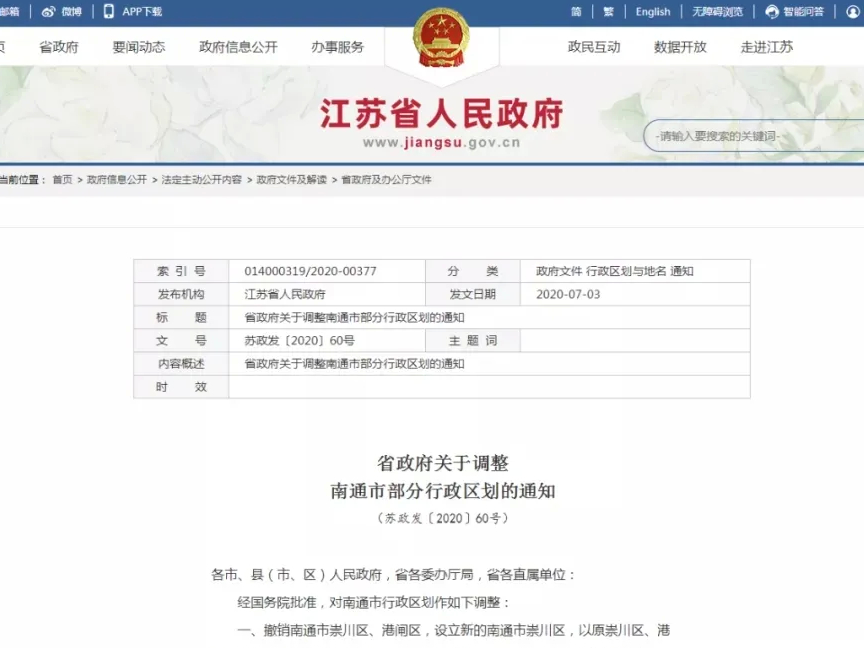Screen dimensions: 864x648
Task: Click the APP下载 text link
Action: [142, 12]
